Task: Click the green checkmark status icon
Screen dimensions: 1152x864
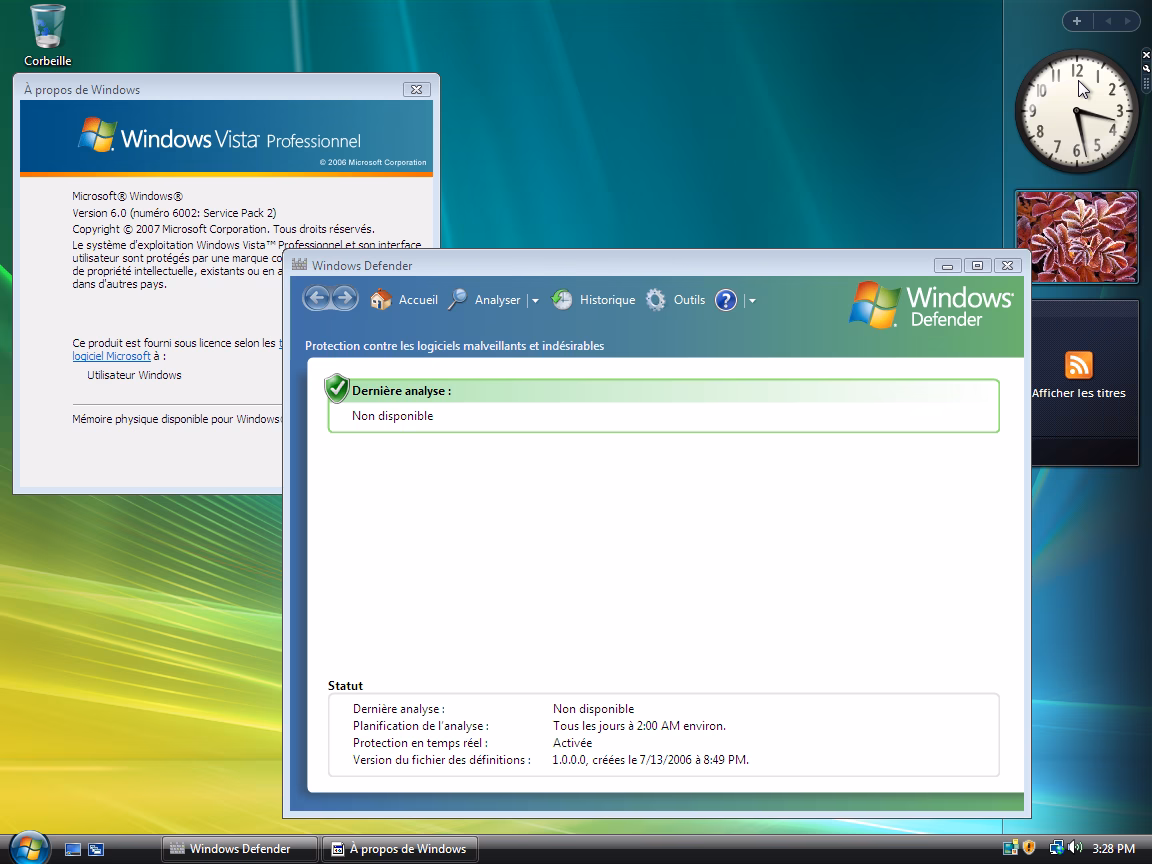Action: click(337, 388)
